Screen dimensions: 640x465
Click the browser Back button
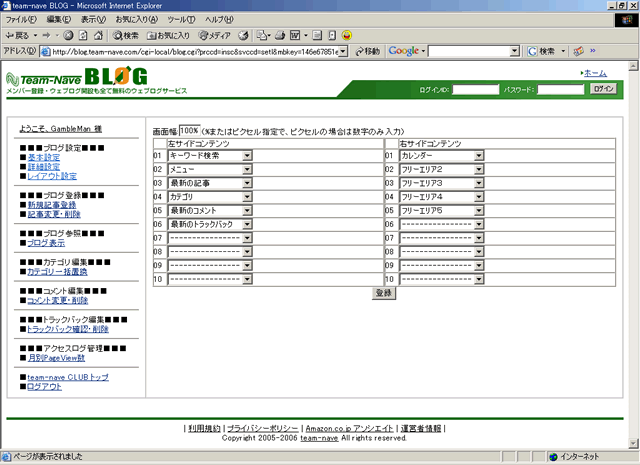20,35
